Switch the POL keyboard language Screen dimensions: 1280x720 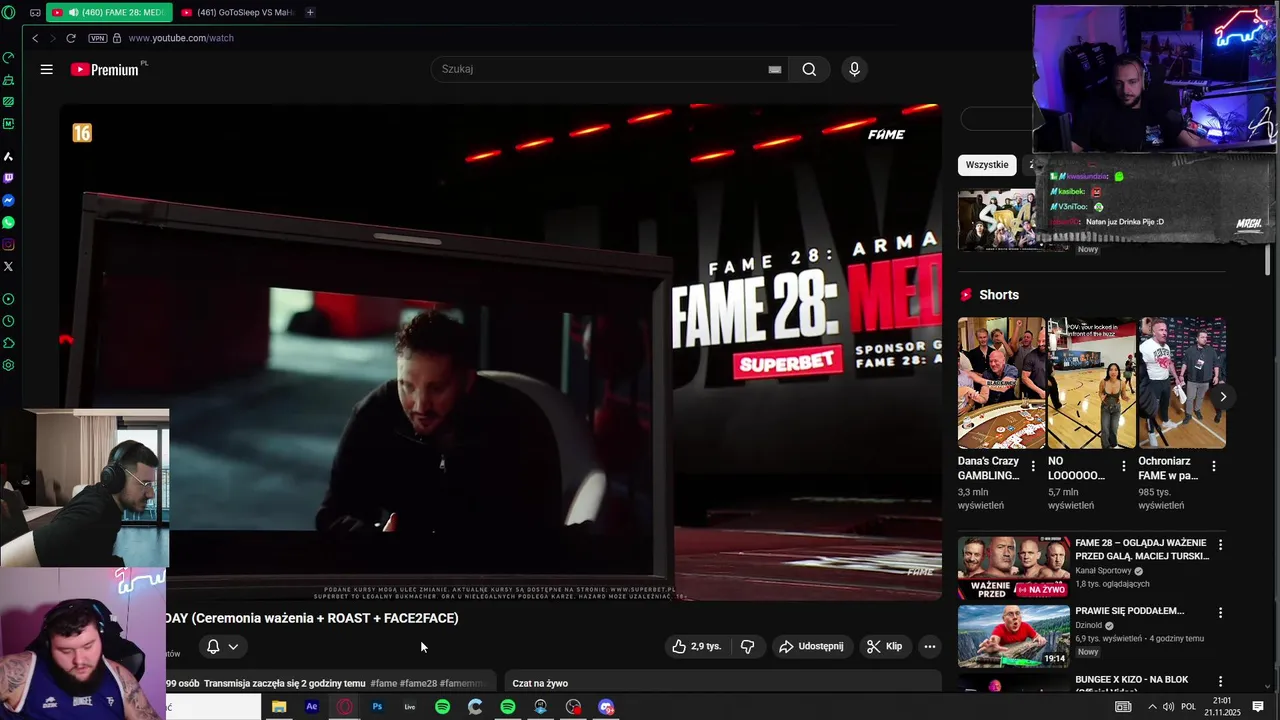pos(1188,707)
